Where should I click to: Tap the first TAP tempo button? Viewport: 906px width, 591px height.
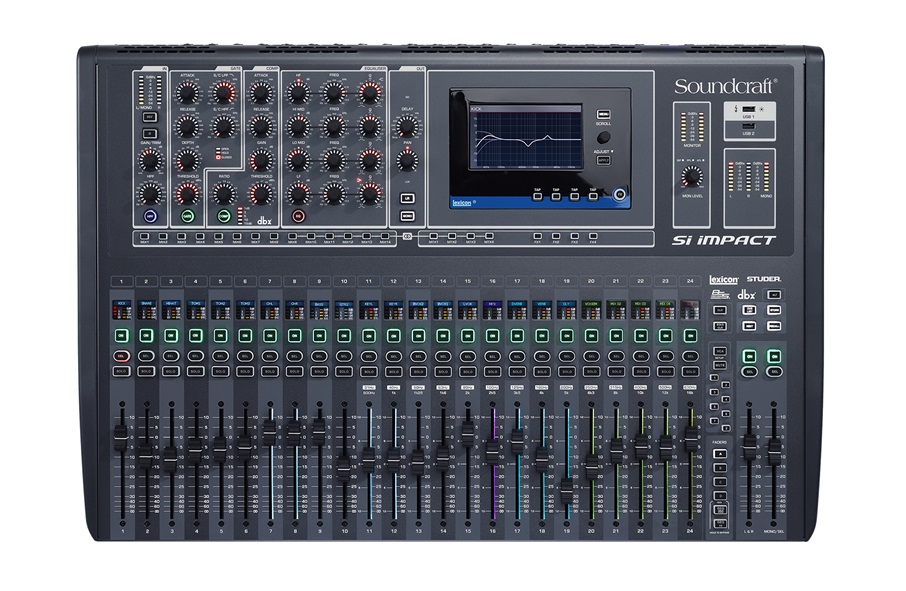pyautogui.click(x=537, y=197)
